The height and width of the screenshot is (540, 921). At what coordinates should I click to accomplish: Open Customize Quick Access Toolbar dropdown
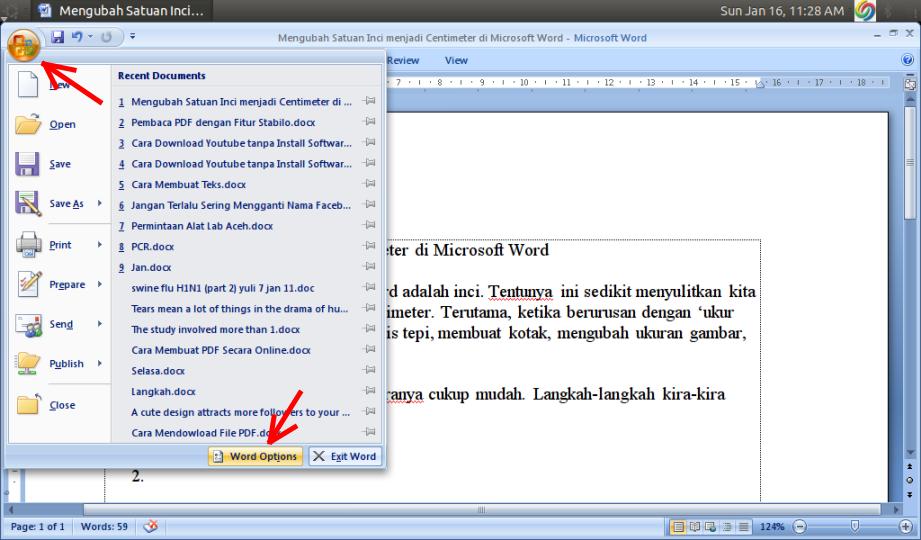pos(133,36)
